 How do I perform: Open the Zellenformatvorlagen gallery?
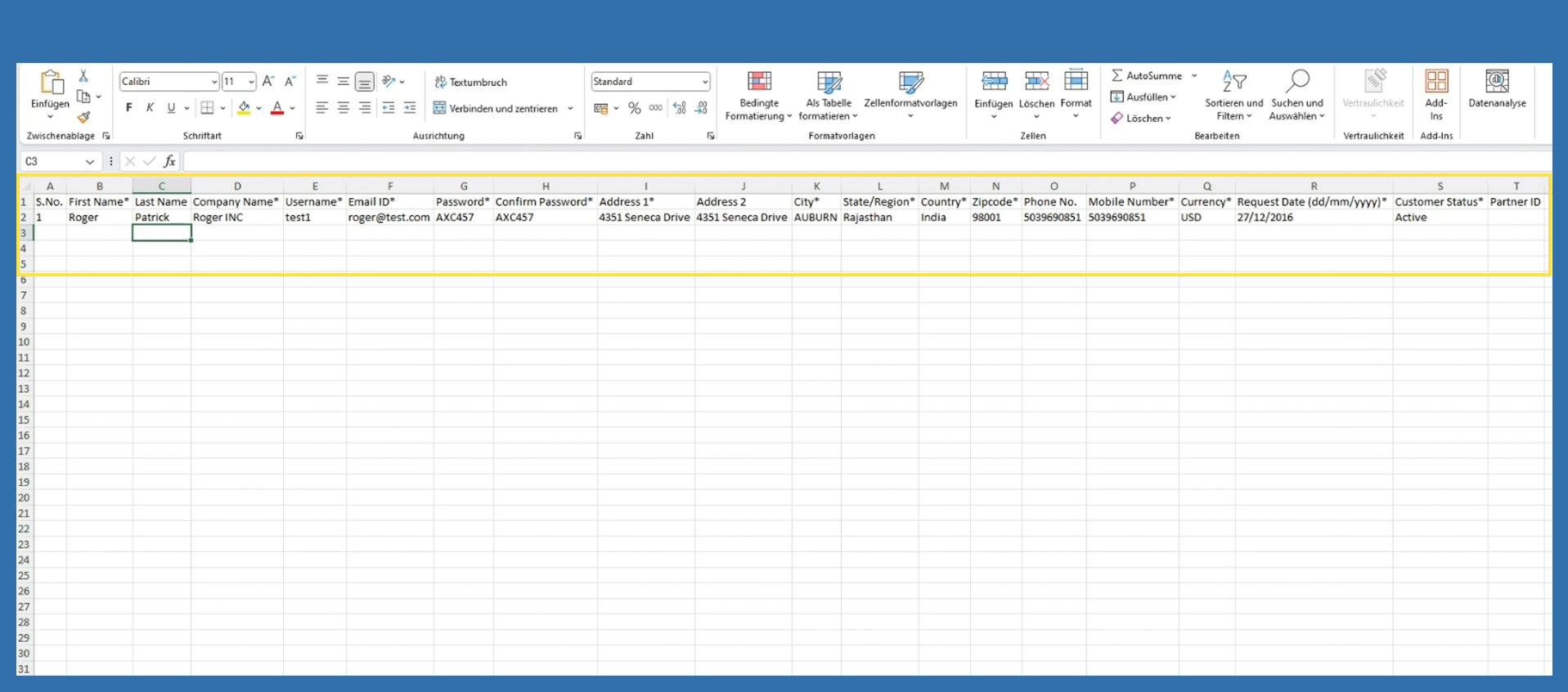910,83
